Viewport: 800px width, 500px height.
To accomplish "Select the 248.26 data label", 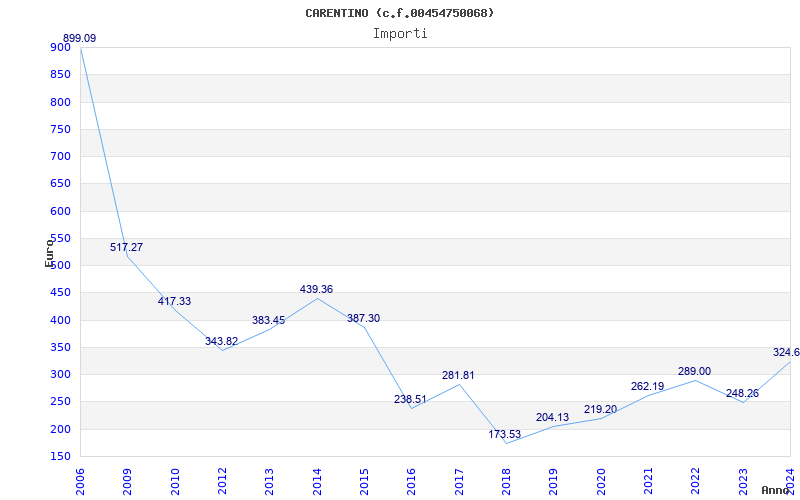I will point(742,394).
